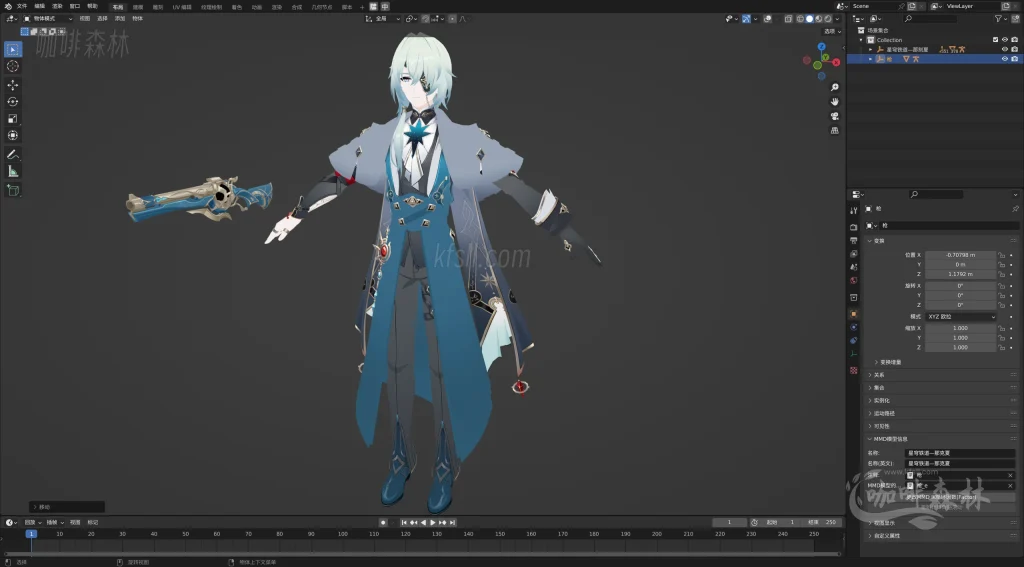Open viewport shading options dropdown arrow
This screenshot has width=1024, height=567.
click(x=837, y=19)
